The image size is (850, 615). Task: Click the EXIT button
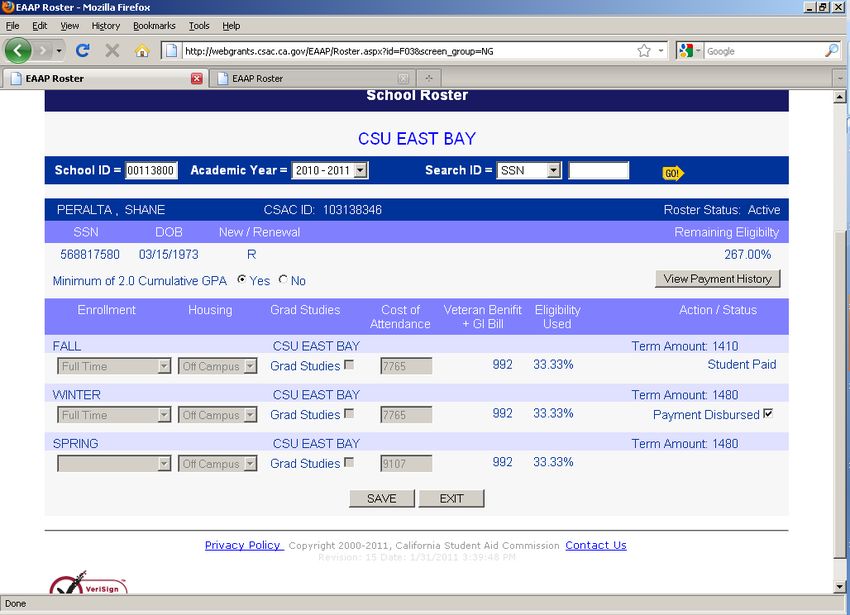[452, 498]
